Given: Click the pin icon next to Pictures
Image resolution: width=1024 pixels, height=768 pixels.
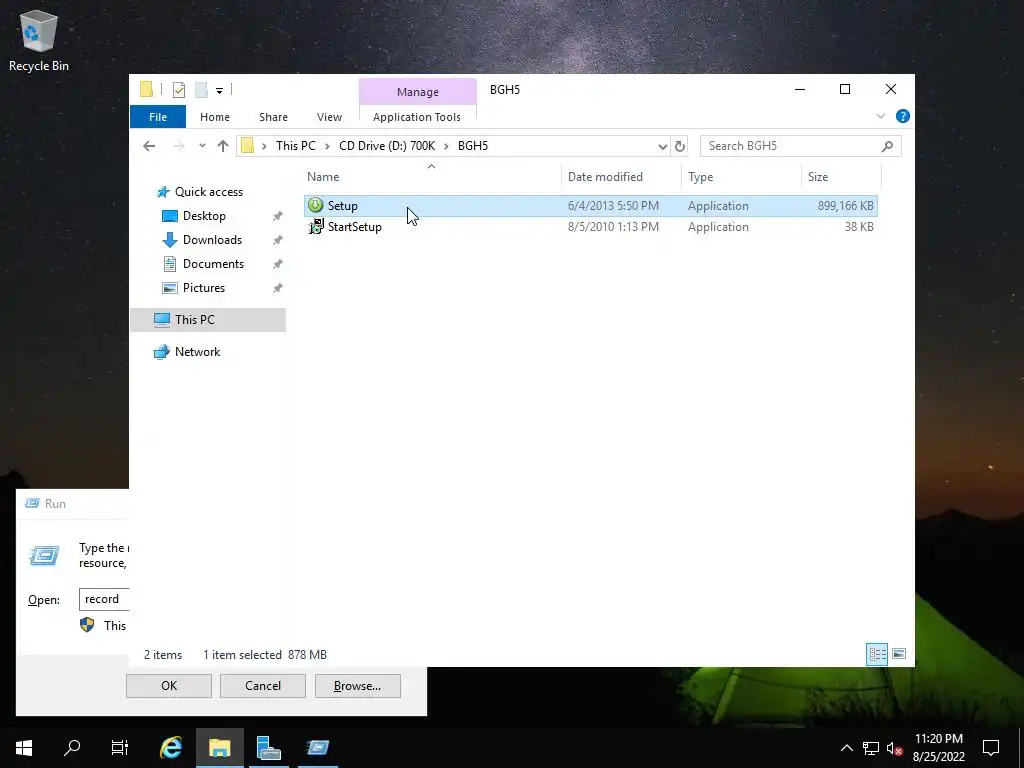Looking at the screenshot, I should 278,288.
